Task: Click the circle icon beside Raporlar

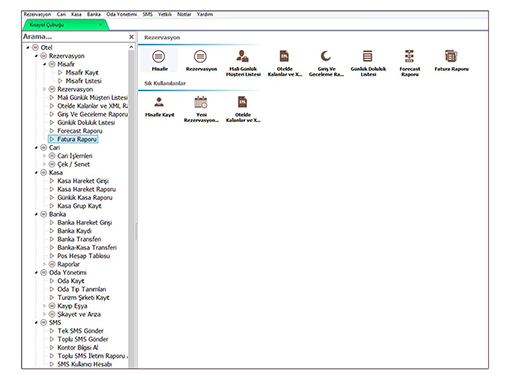Action: pos(52,264)
